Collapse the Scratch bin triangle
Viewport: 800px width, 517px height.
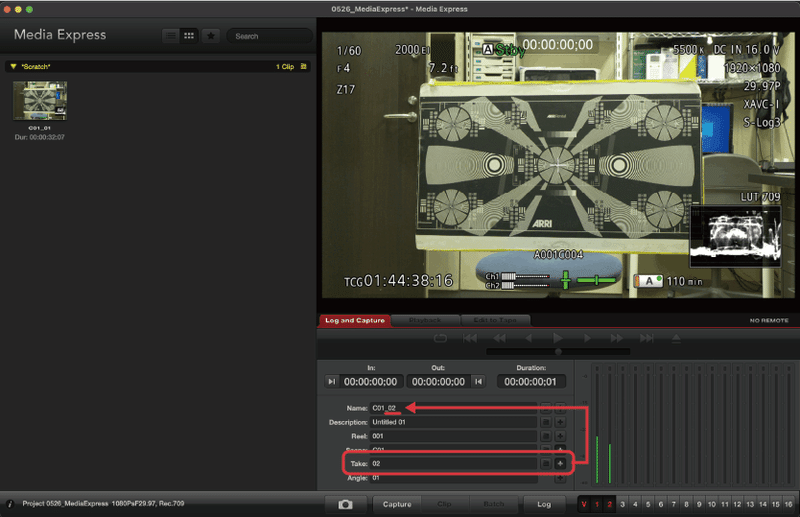point(13,66)
